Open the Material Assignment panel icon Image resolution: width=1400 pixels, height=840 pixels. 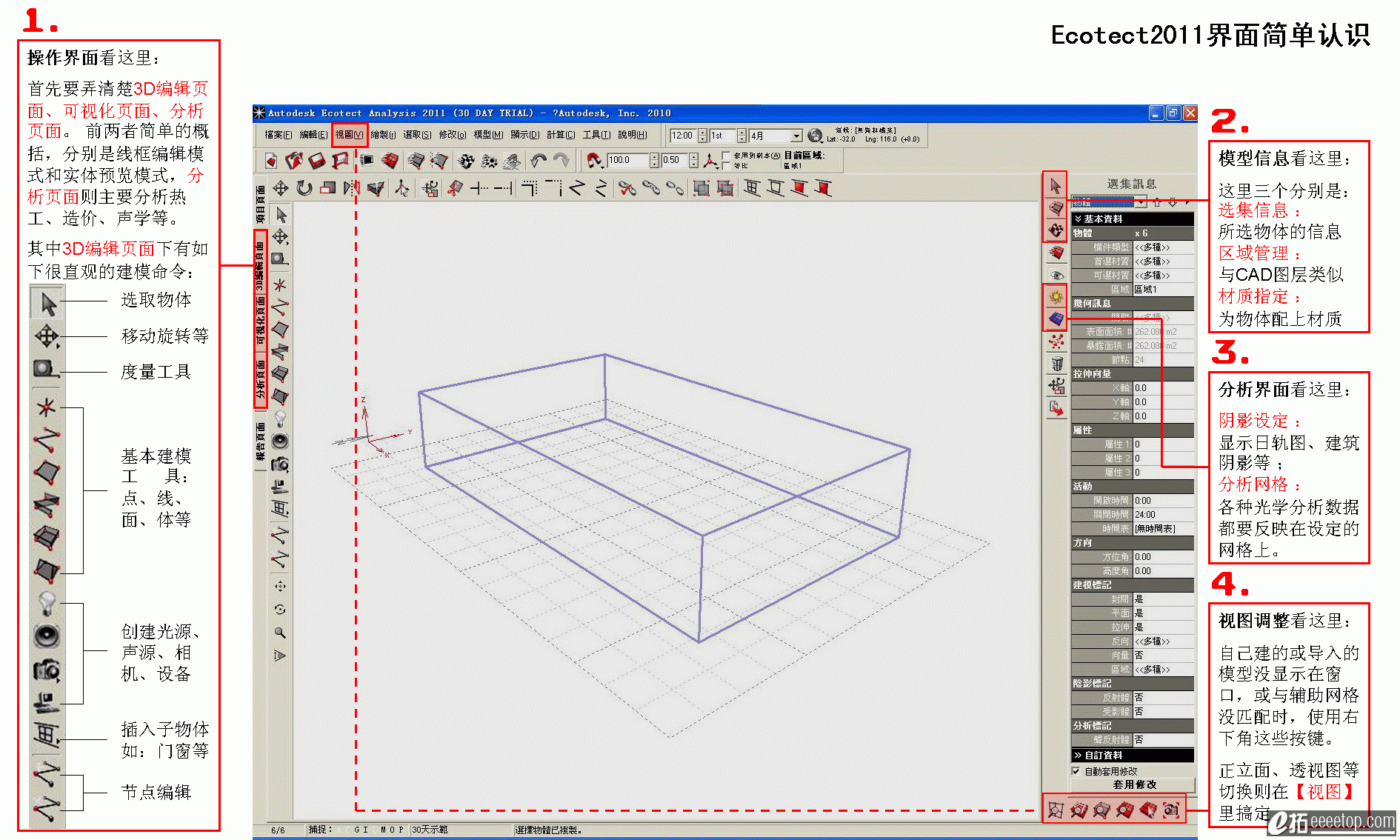click(1056, 230)
